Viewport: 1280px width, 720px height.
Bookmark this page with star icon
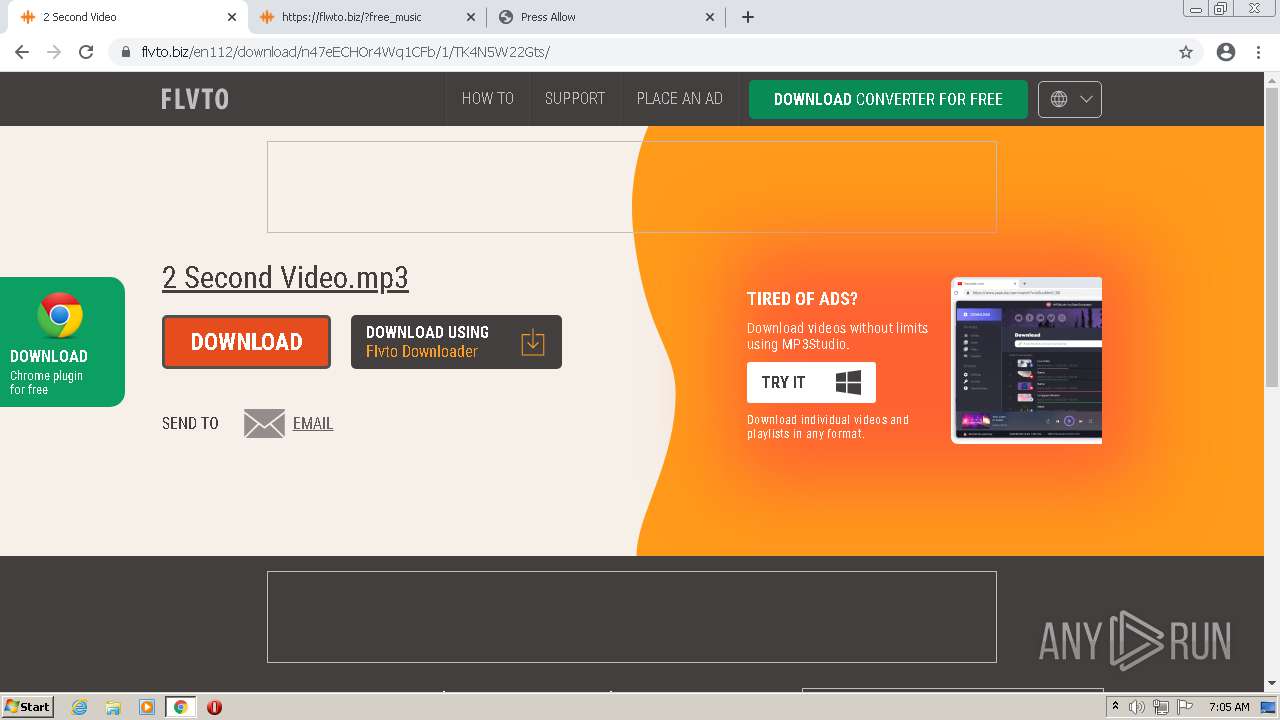(x=1186, y=52)
